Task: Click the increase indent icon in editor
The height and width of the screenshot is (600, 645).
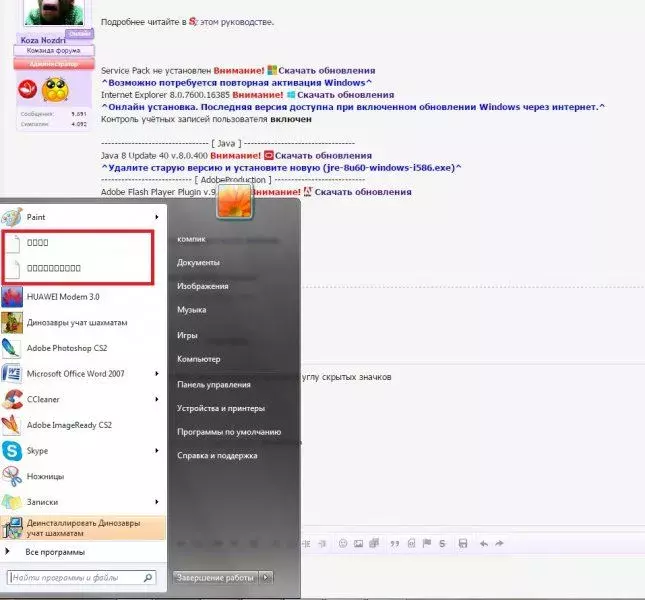Action: click(x=322, y=544)
